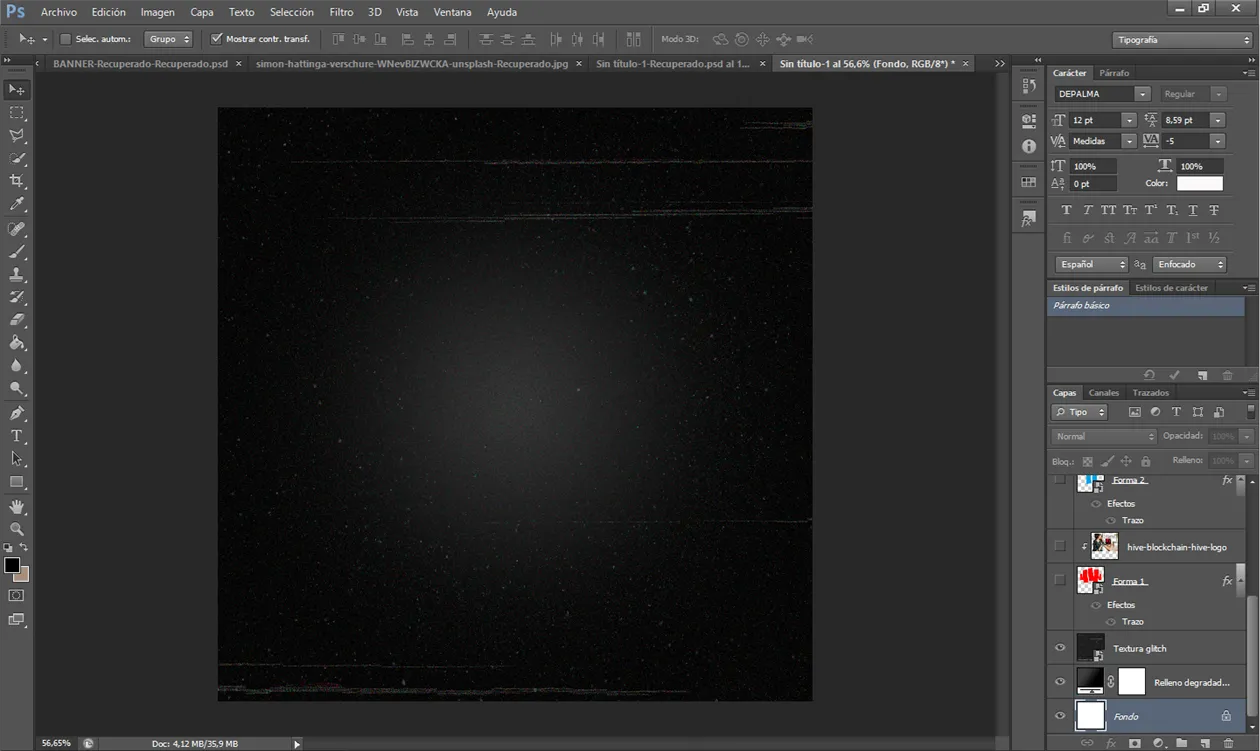Click the foreground color swatch
Screen dimensions: 1260x751
pos(12,566)
